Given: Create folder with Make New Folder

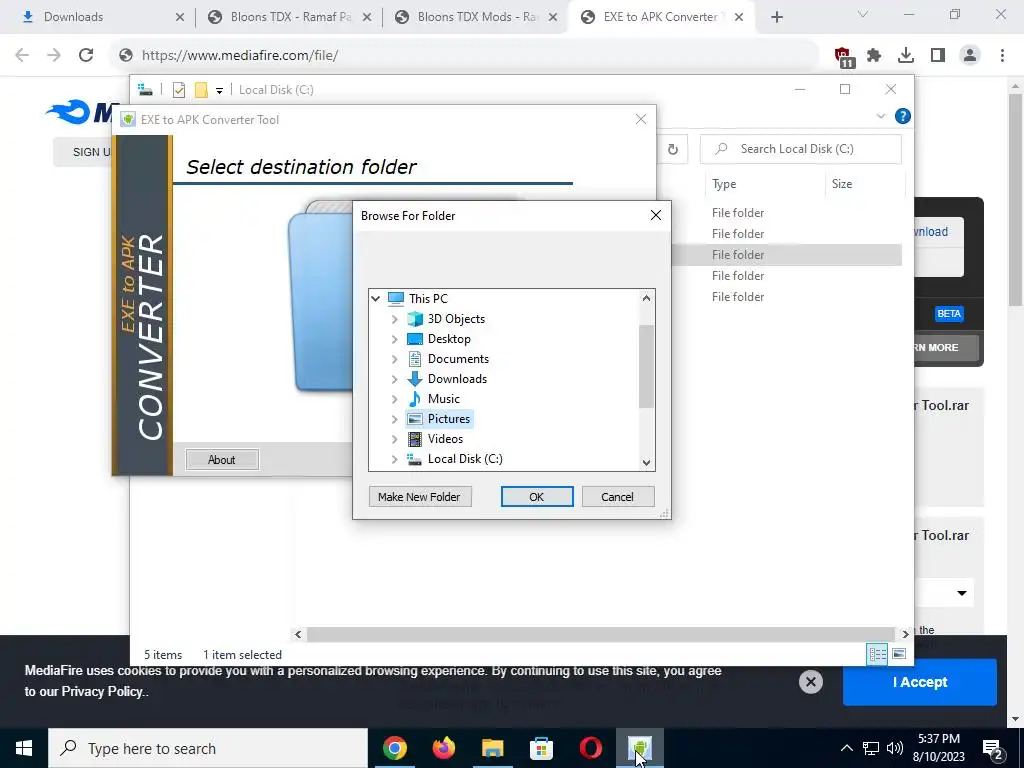Looking at the screenshot, I should [x=419, y=497].
